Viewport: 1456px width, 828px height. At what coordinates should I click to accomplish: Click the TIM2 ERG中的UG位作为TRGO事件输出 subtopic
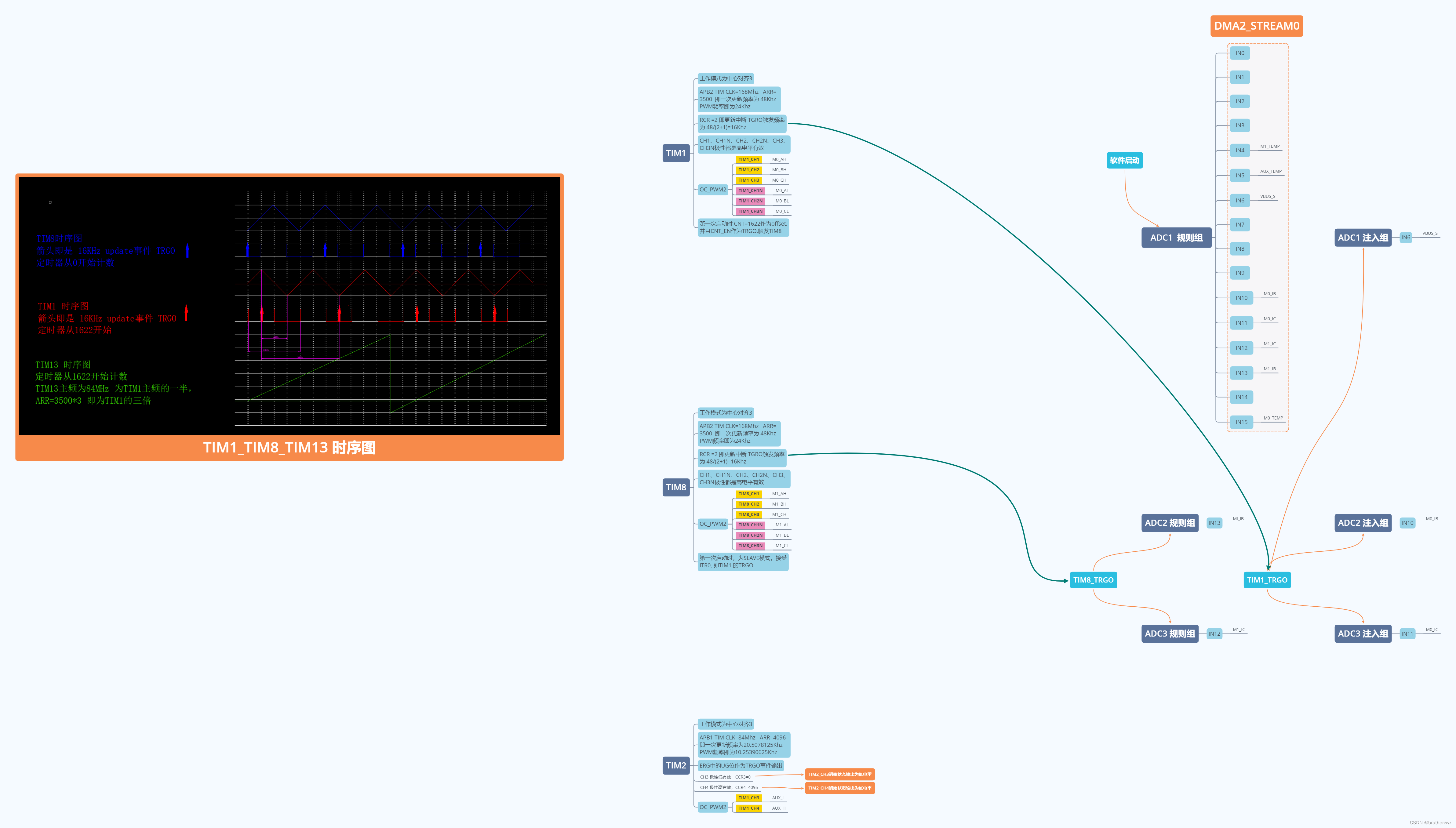tap(741, 765)
